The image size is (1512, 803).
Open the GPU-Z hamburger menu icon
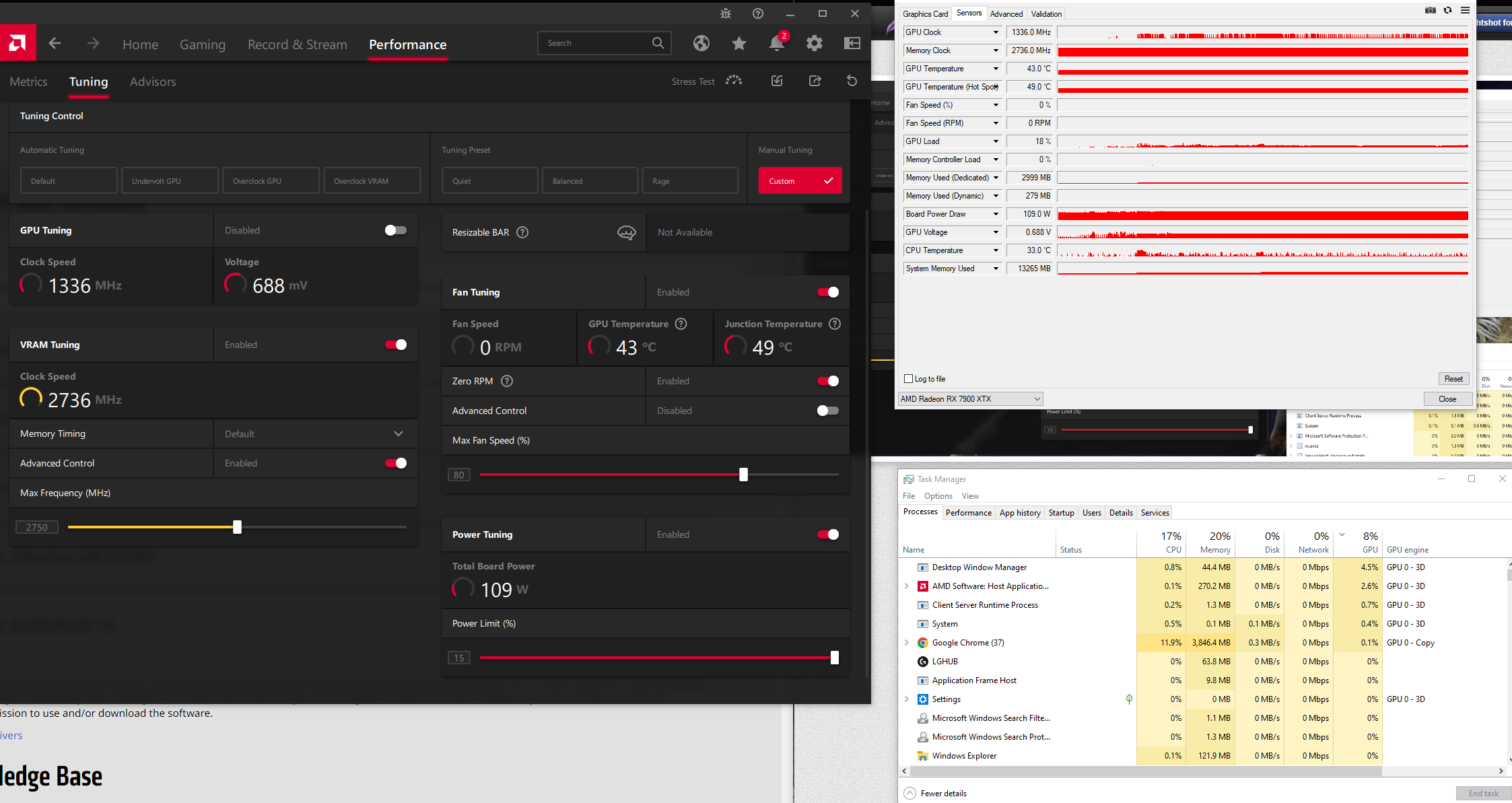(1465, 10)
